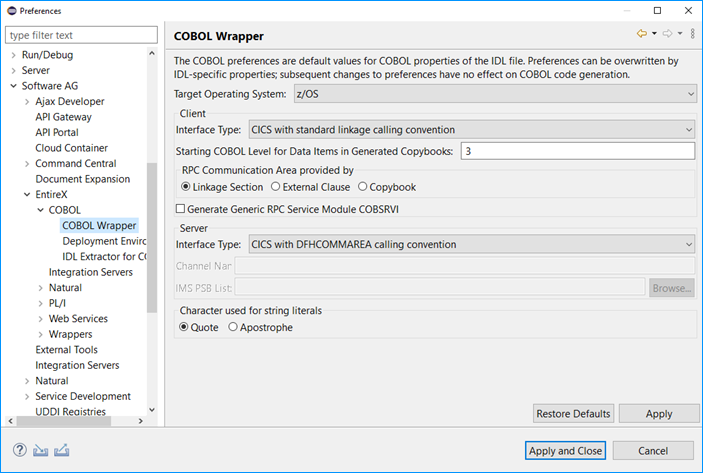Viewport: 703px width, 473px height.
Task: Click the import preferences icon
Action: (x=40, y=450)
